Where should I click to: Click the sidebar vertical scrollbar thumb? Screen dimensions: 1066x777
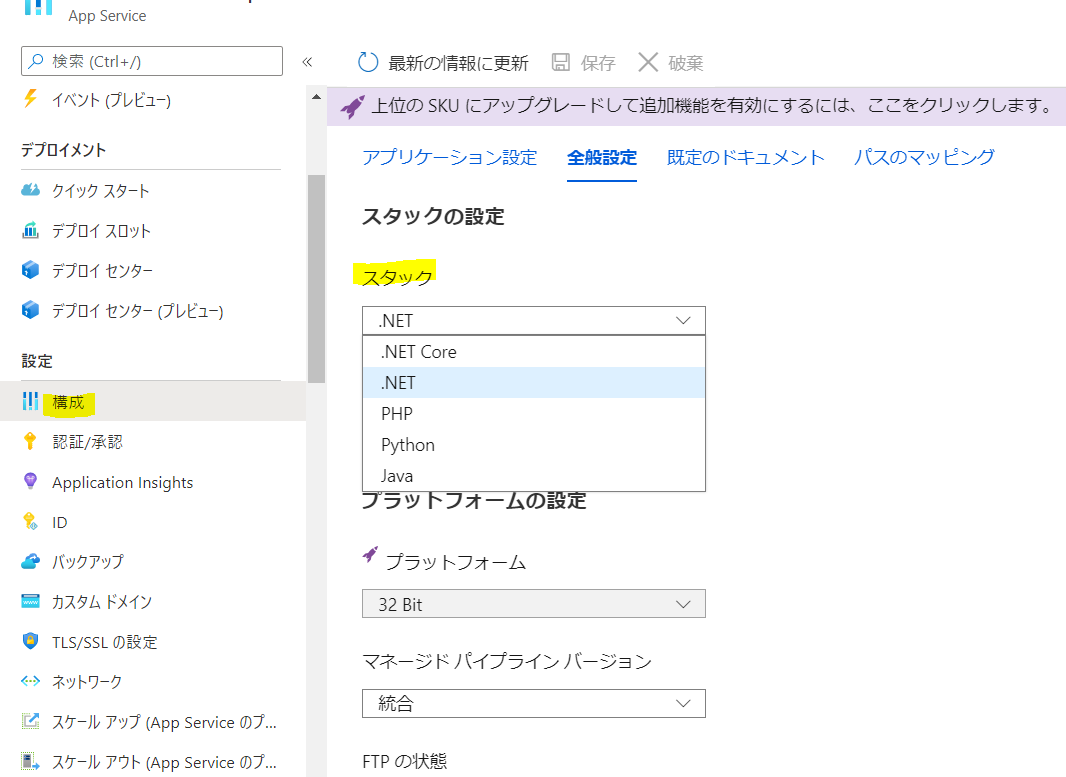(316, 279)
